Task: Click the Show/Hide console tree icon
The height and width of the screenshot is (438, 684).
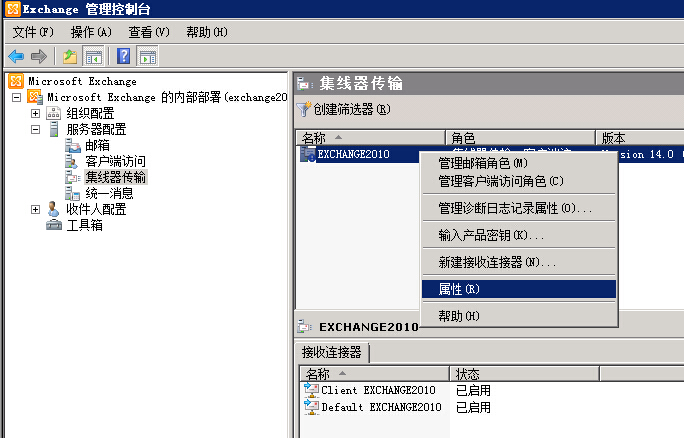Action: click(93, 56)
